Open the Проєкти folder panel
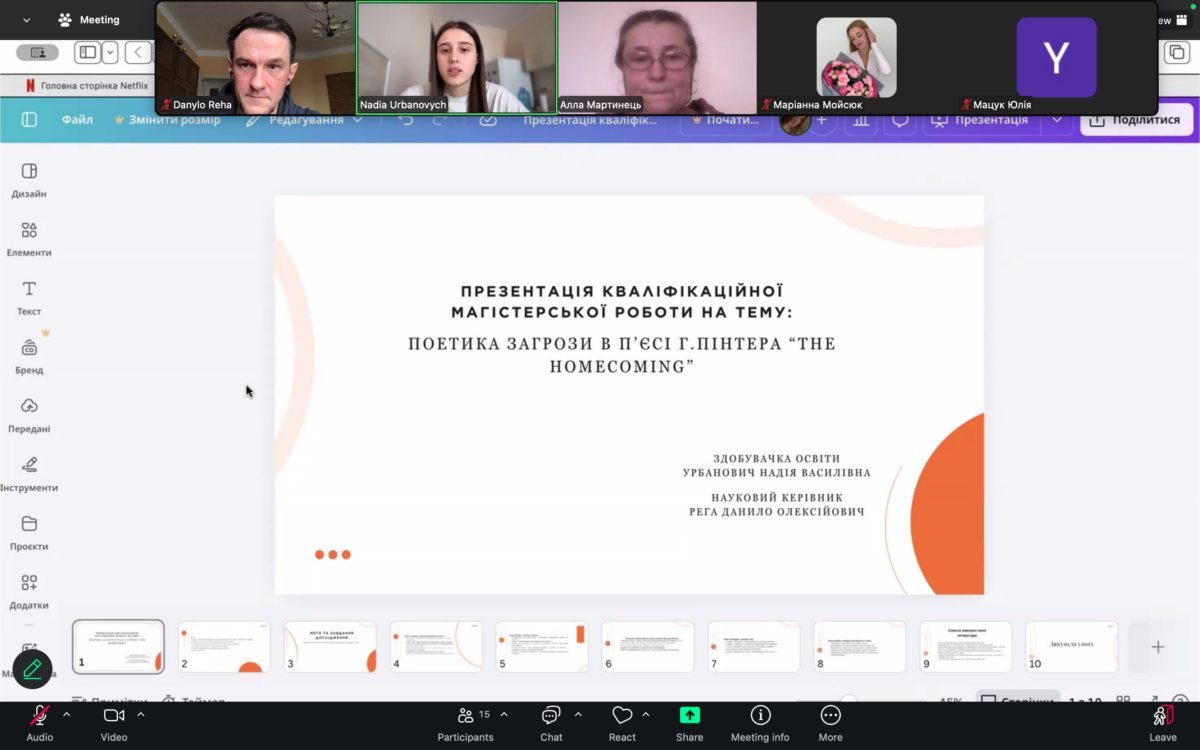1200x750 pixels. tap(29, 532)
